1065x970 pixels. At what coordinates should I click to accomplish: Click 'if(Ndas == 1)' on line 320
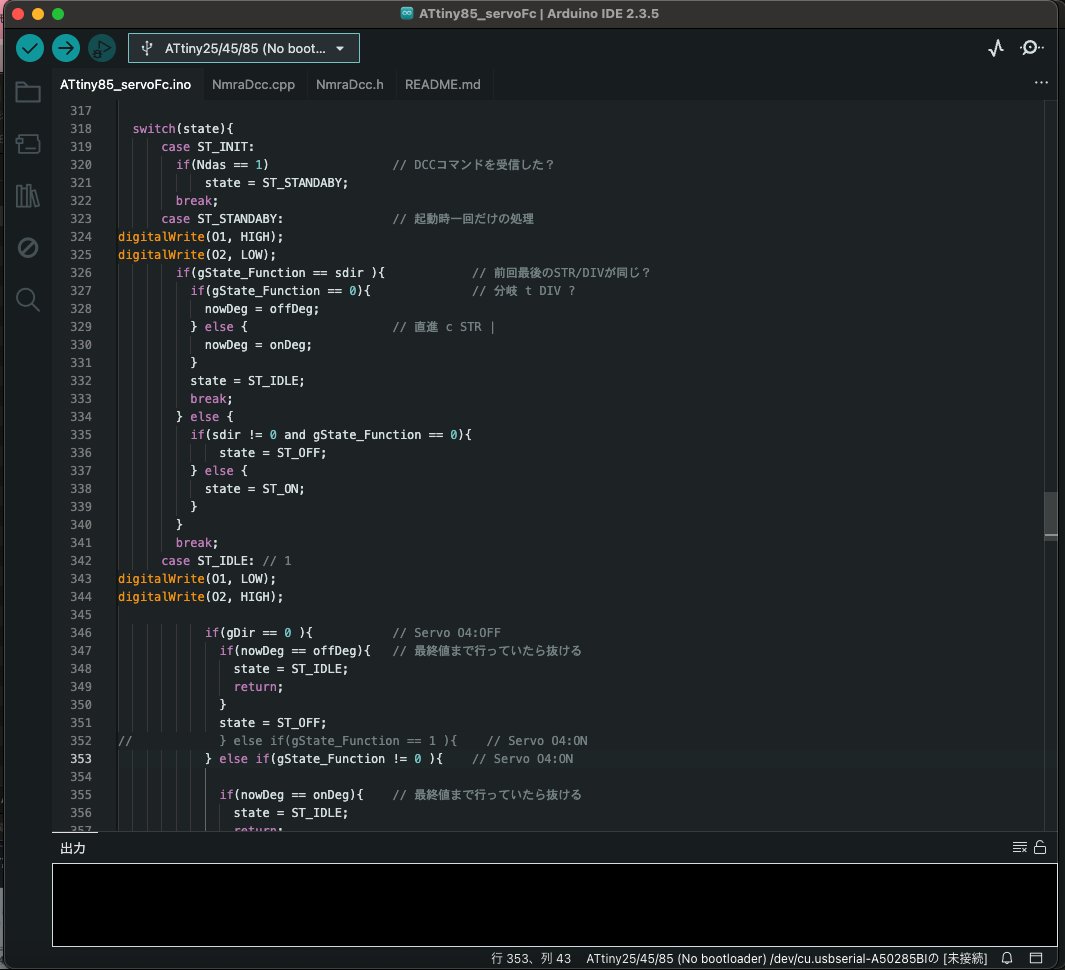coord(222,164)
